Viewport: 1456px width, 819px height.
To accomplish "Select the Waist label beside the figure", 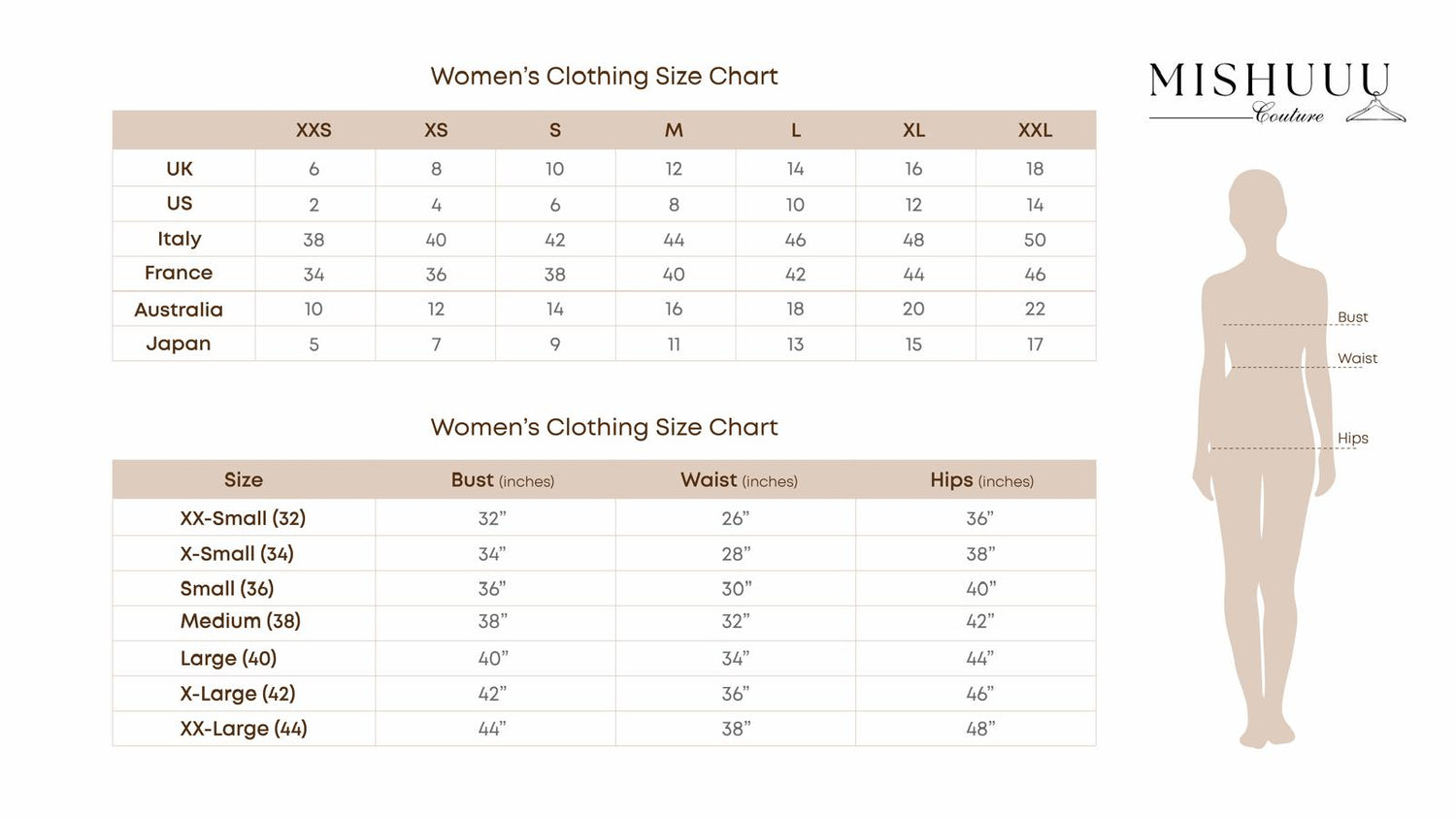I will coord(1357,358).
